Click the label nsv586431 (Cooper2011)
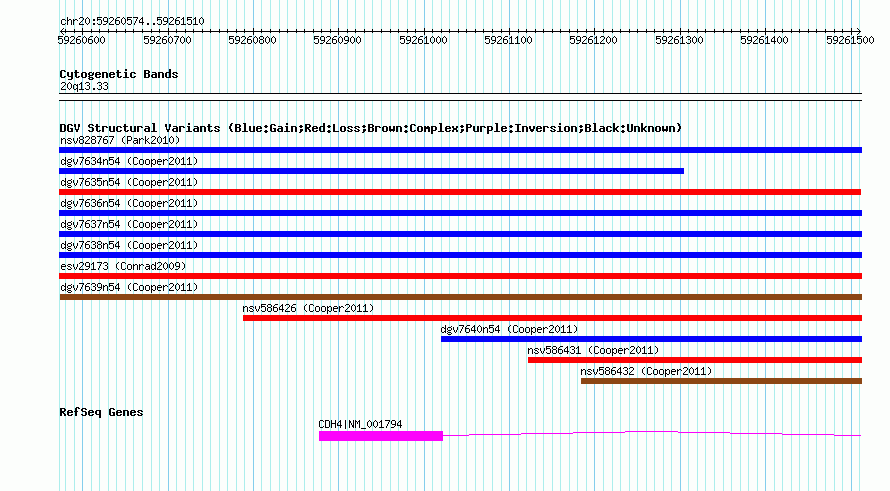Viewport: 890px width, 491px height. pyautogui.click(x=593, y=350)
